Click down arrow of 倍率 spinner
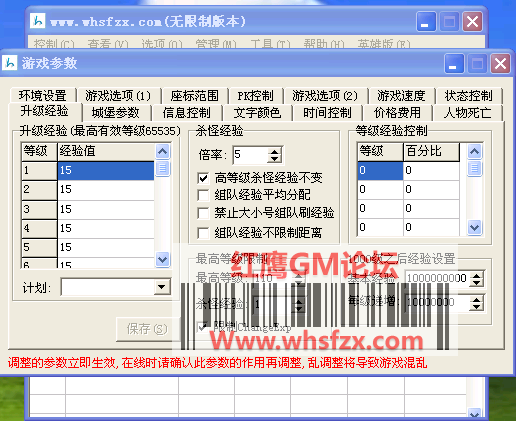Viewport: 516px width, 421px height. pos(275,159)
